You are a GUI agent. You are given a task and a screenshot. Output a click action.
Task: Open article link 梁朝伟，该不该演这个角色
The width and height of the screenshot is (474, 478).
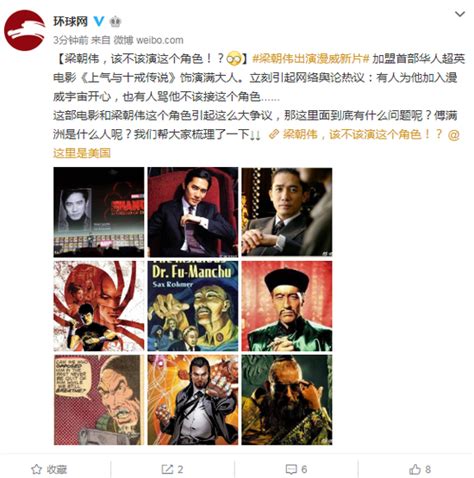click(356, 134)
